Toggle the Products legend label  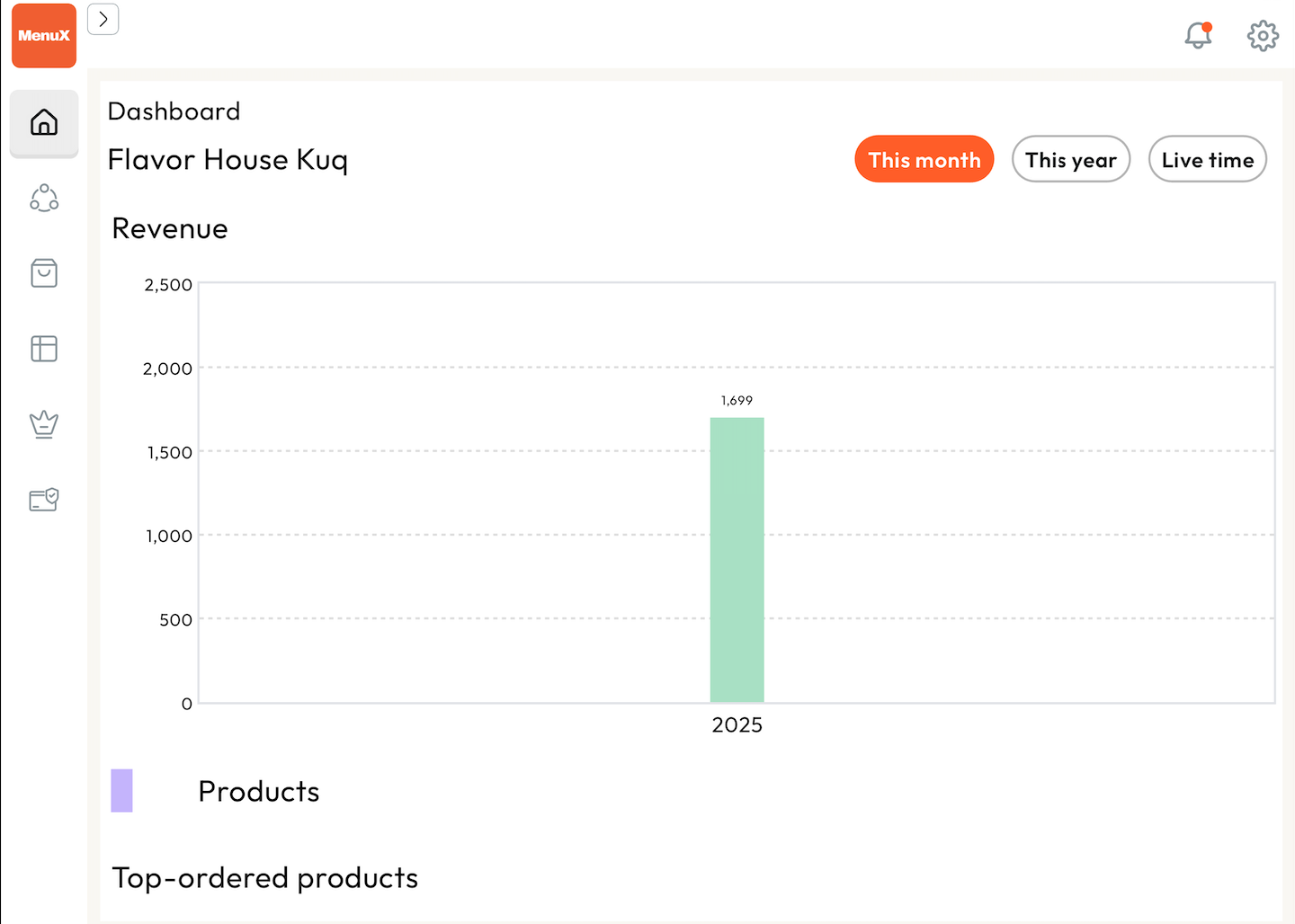(259, 792)
